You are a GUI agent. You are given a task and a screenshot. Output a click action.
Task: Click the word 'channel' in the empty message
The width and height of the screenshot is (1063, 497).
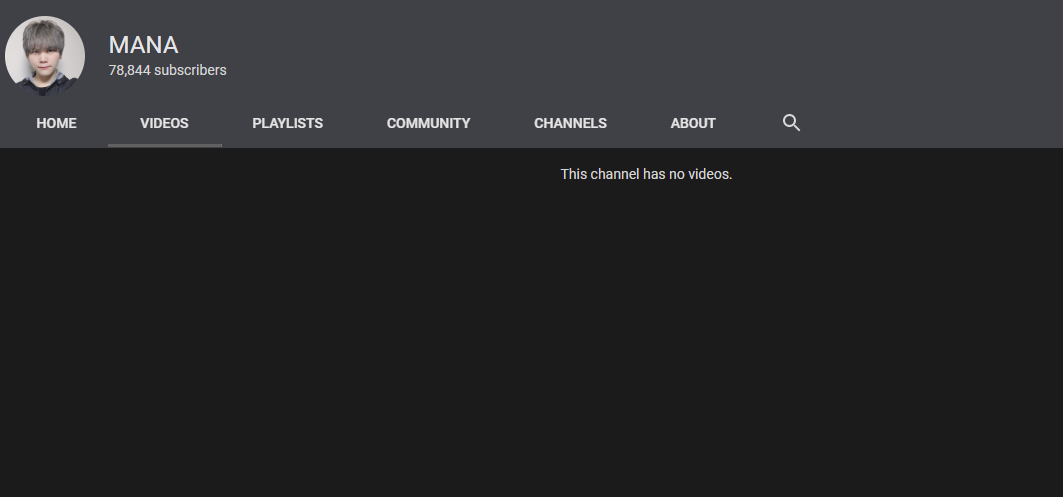[x=614, y=174]
